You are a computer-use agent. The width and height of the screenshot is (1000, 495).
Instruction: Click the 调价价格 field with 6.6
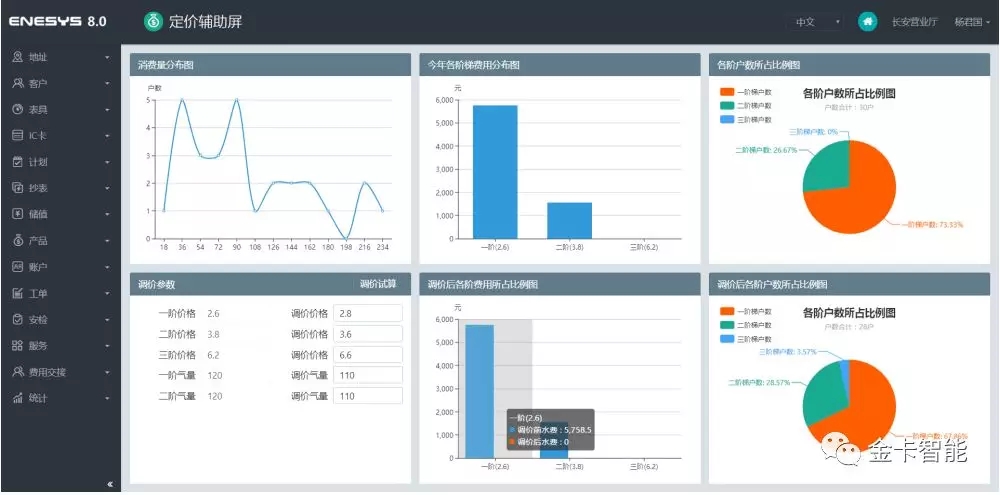pos(368,355)
